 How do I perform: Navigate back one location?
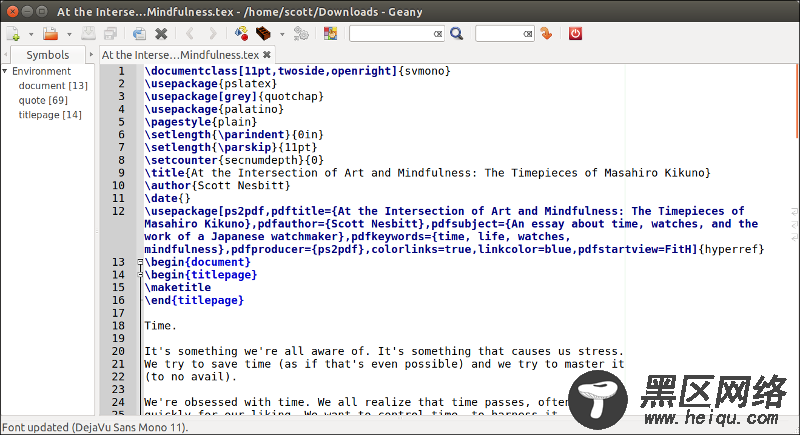190,34
